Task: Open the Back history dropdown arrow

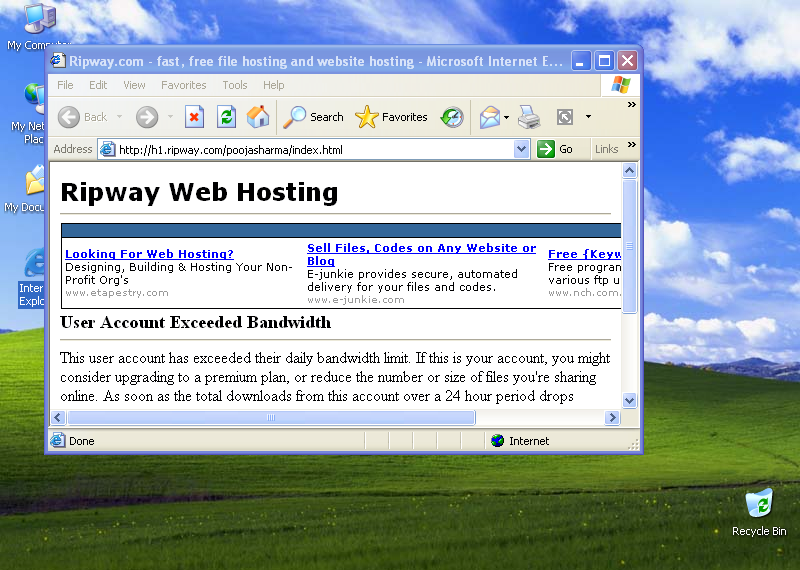Action: [119, 117]
